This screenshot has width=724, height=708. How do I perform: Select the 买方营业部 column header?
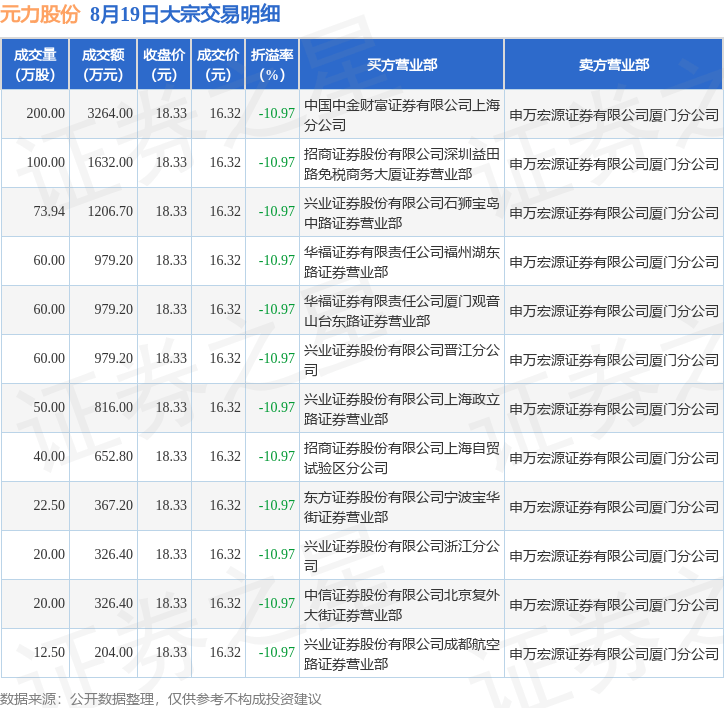tap(402, 64)
